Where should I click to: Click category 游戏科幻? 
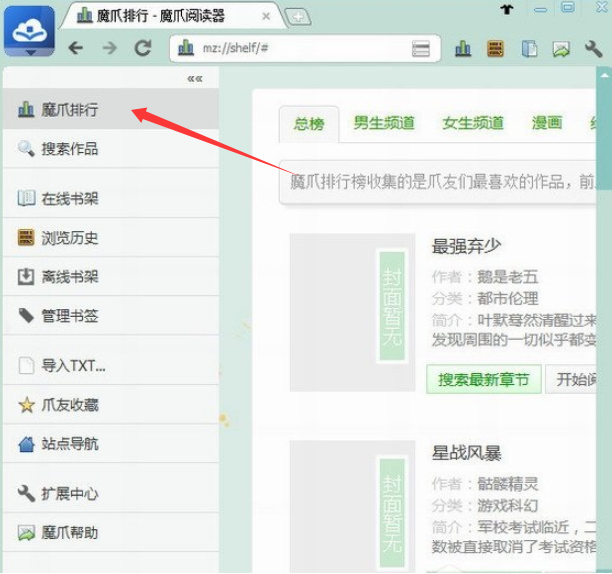[x=508, y=506]
